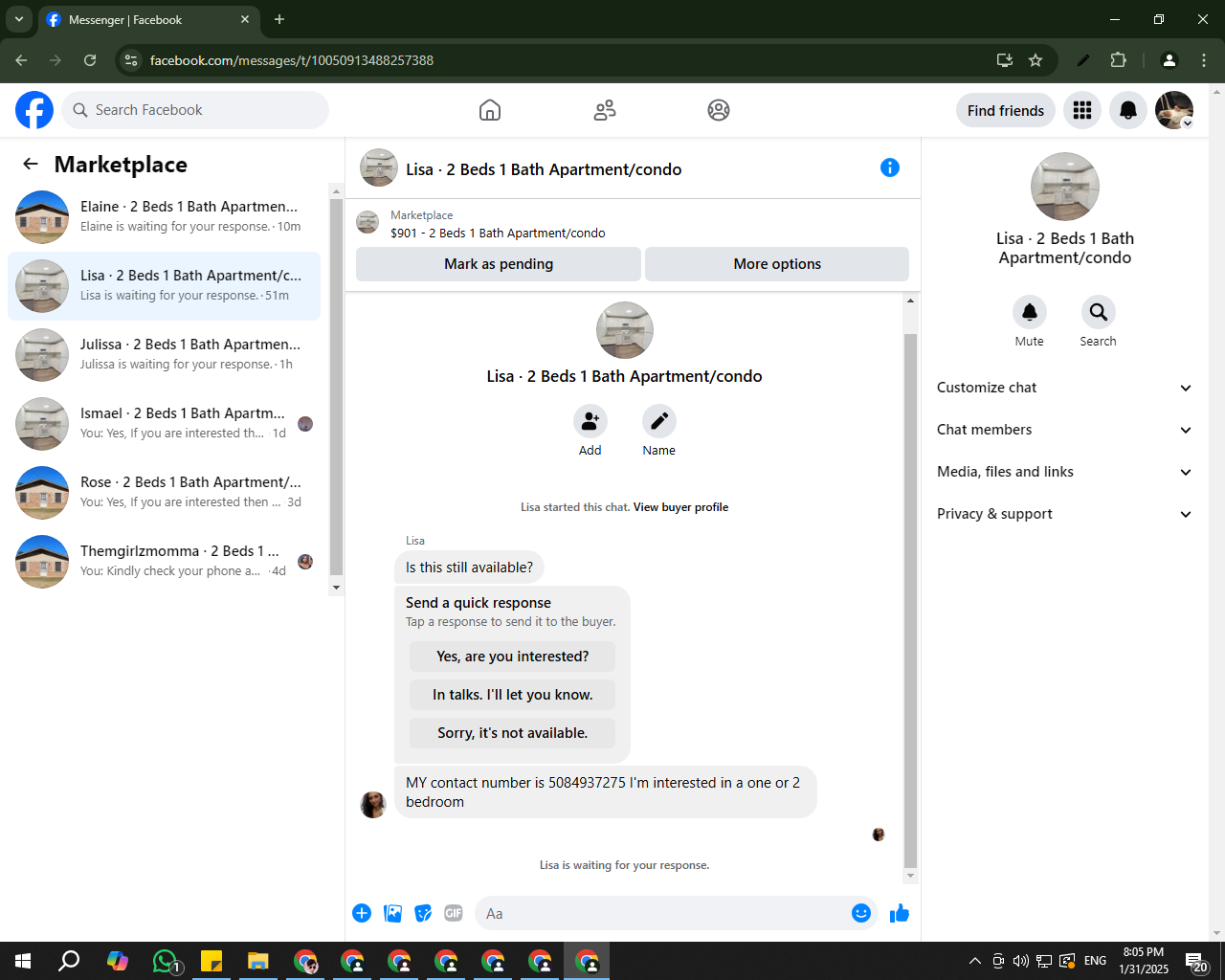The width and height of the screenshot is (1225, 980).
Task: Open the Chrome three-dot menu
Action: coord(1204,60)
